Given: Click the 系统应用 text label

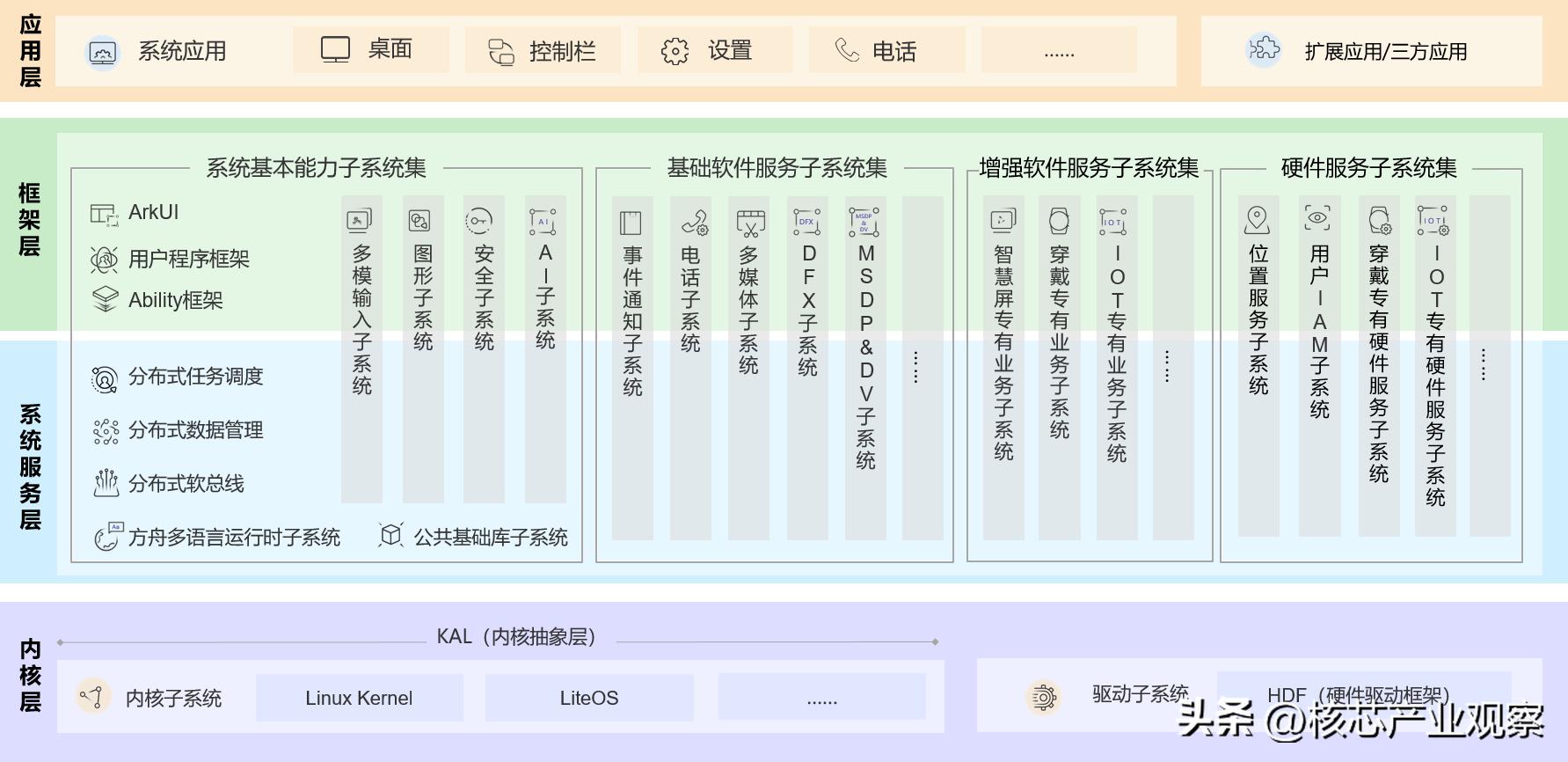Looking at the screenshot, I should 182,51.
